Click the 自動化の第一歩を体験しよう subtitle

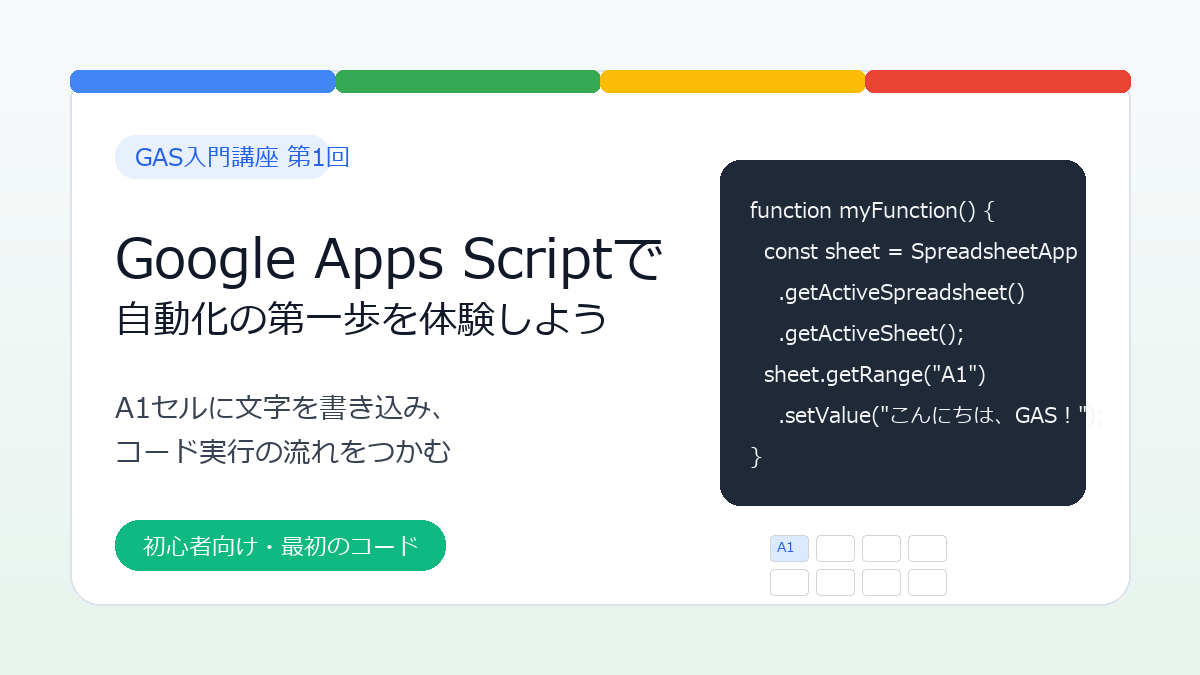[362, 319]
